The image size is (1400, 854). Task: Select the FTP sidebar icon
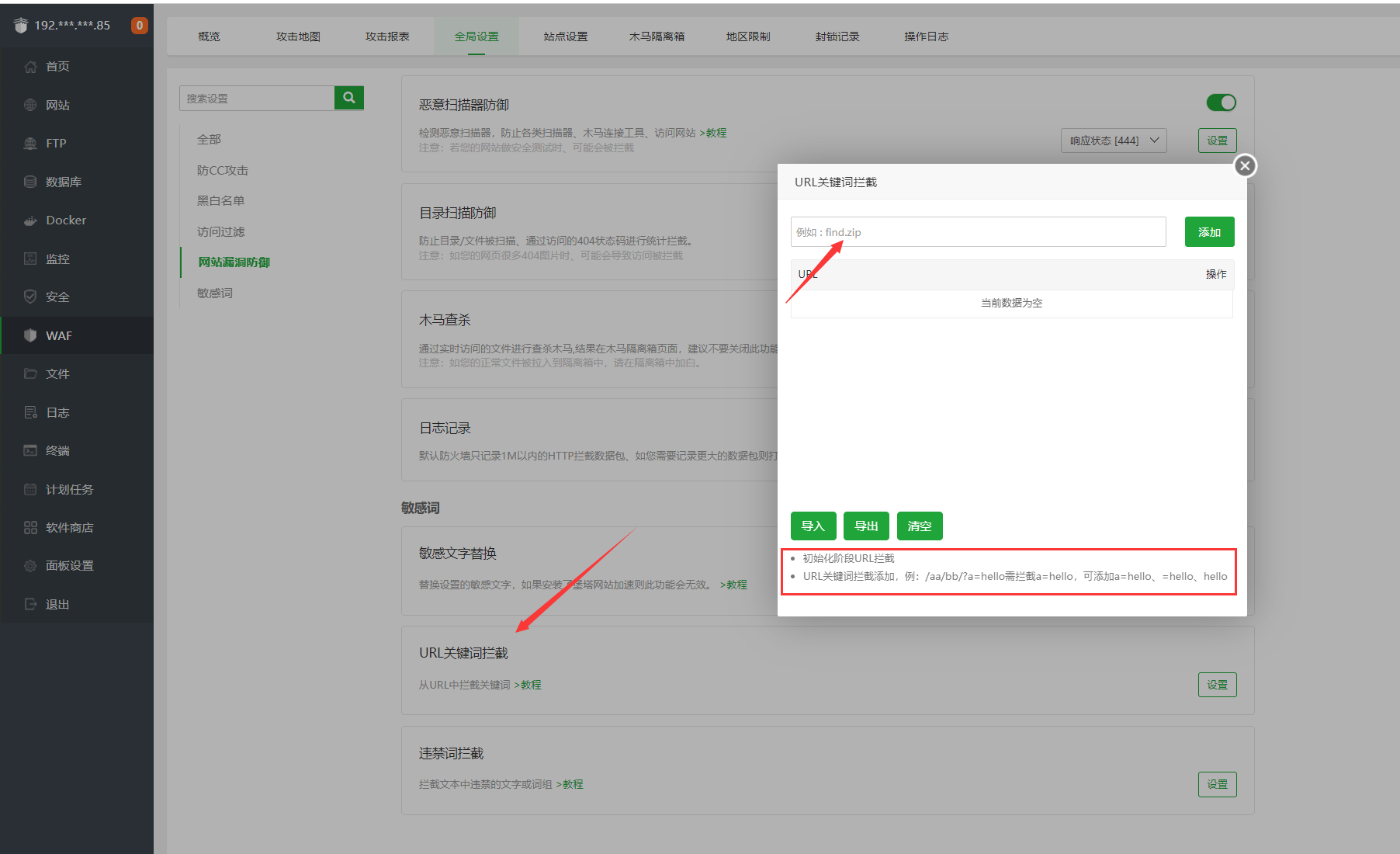point(30,144)
